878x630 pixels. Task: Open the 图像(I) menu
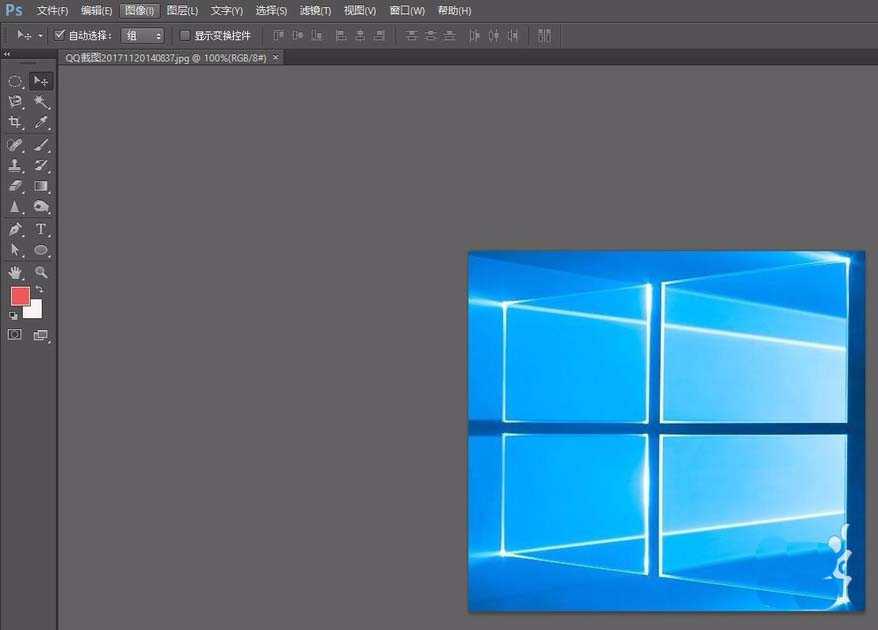tap(139, 10)
